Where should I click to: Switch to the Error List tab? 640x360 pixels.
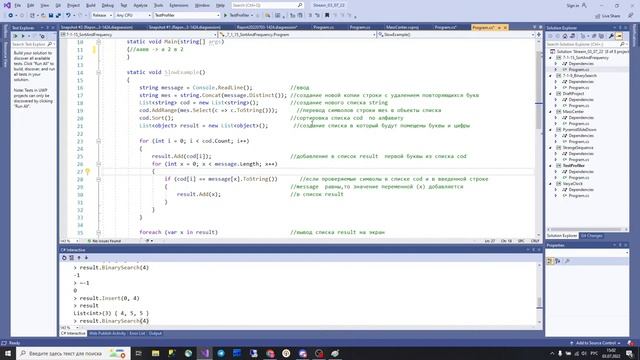[x=137, y=333]
